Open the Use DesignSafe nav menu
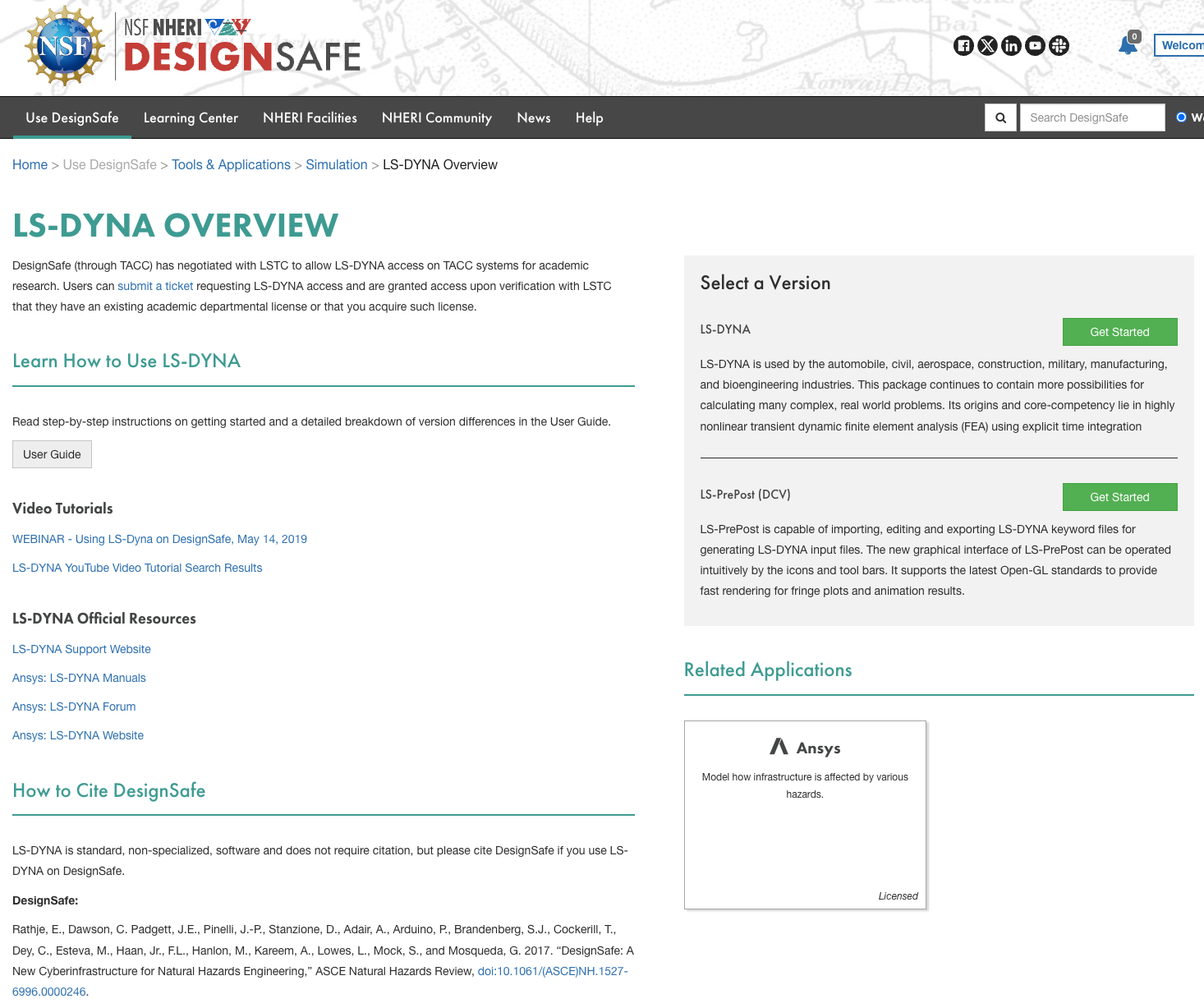This screenshot has width=1204, height=1008. point(72,117)
